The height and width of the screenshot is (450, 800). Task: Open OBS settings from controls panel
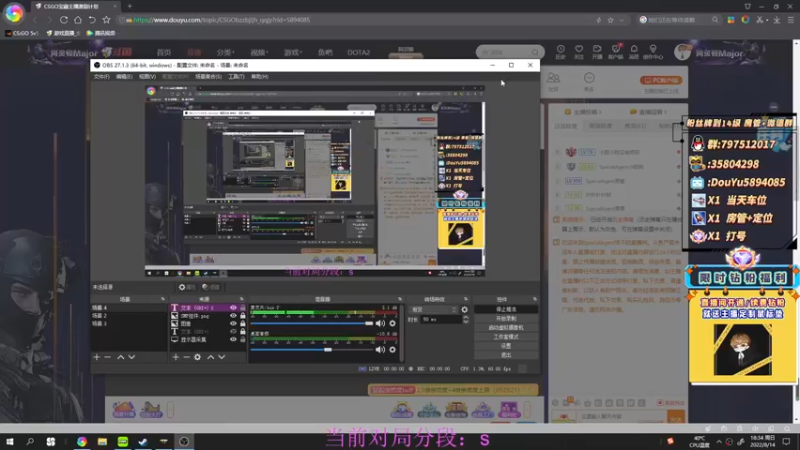point(506,345)
